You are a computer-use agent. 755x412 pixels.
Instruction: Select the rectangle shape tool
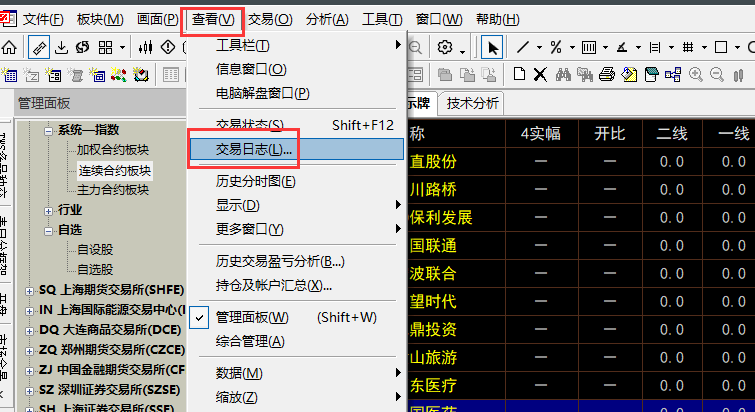[721, 47]
